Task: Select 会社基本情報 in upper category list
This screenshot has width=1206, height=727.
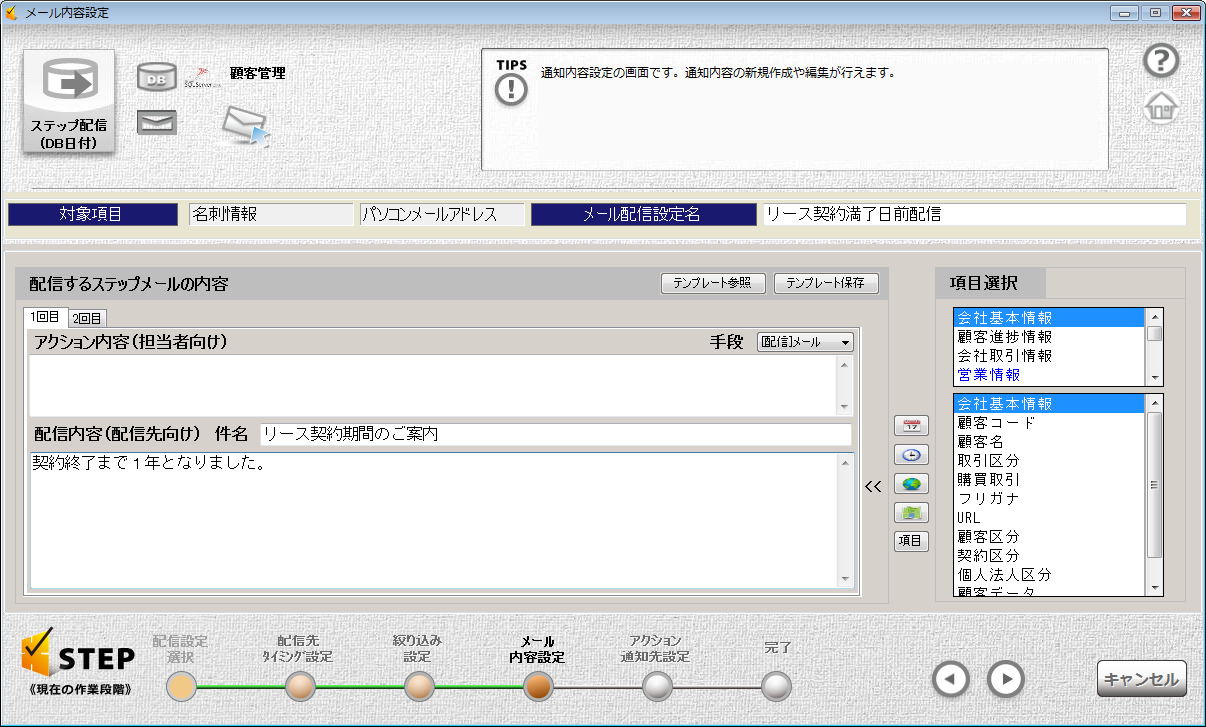Action: [x=1049, y=318]
